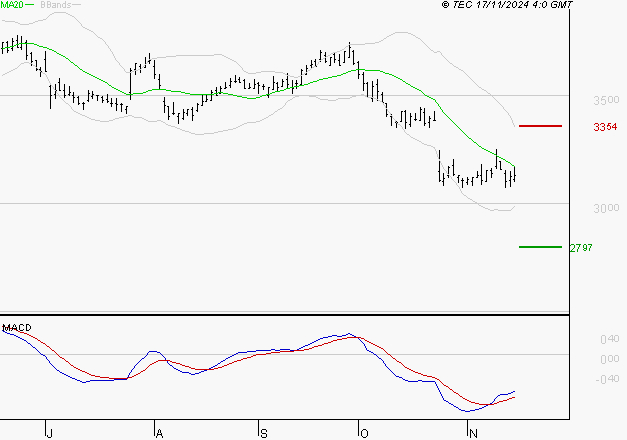Click the 3000 price axis label

(604, 209)
